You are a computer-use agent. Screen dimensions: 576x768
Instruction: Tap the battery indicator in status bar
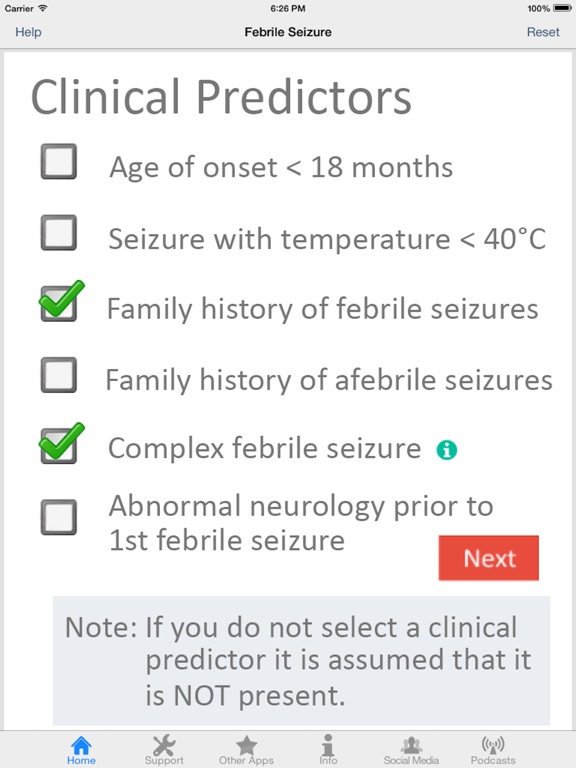tap(562, 8)
